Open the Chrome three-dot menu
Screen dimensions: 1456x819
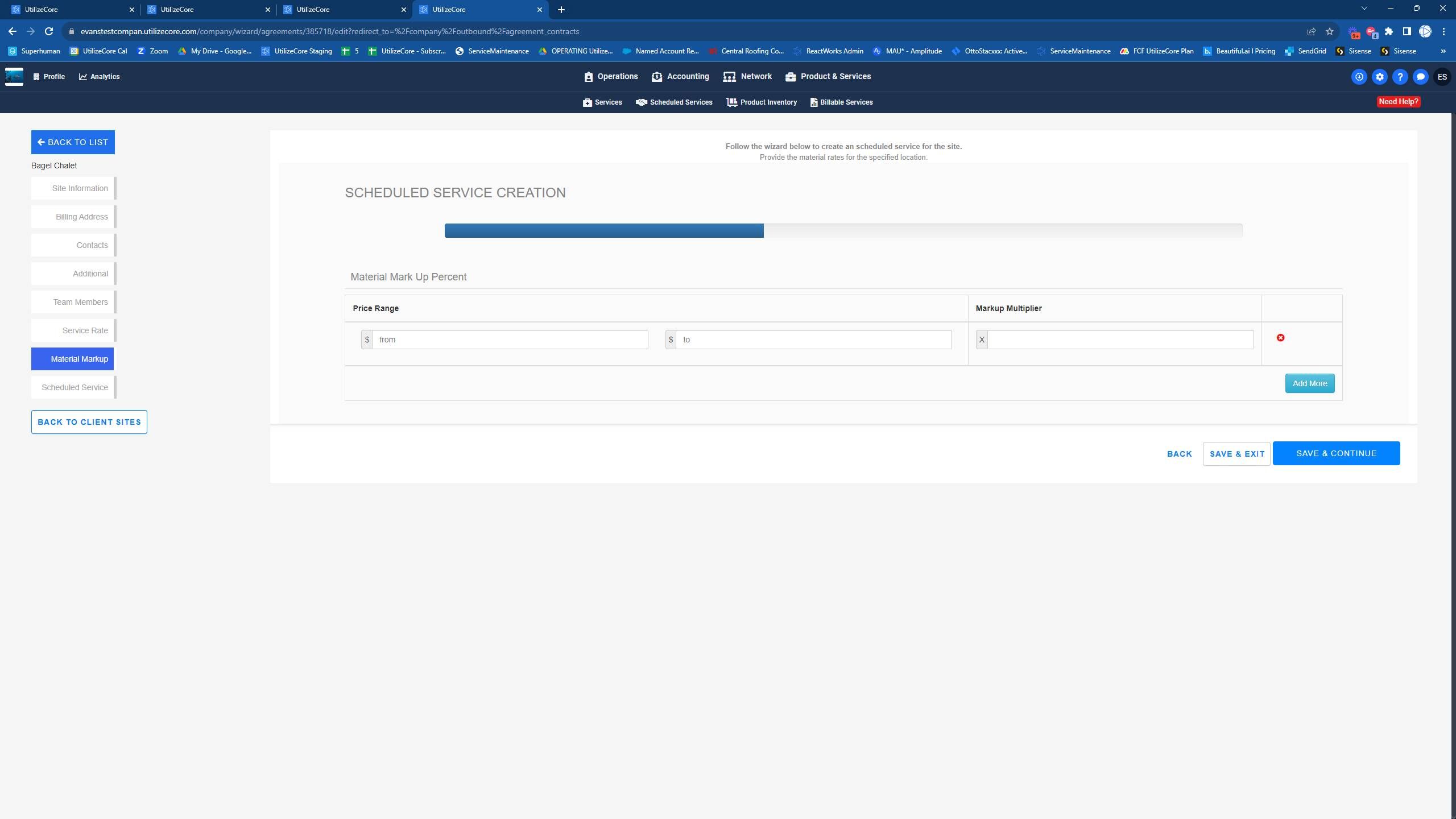[1443, 31]
